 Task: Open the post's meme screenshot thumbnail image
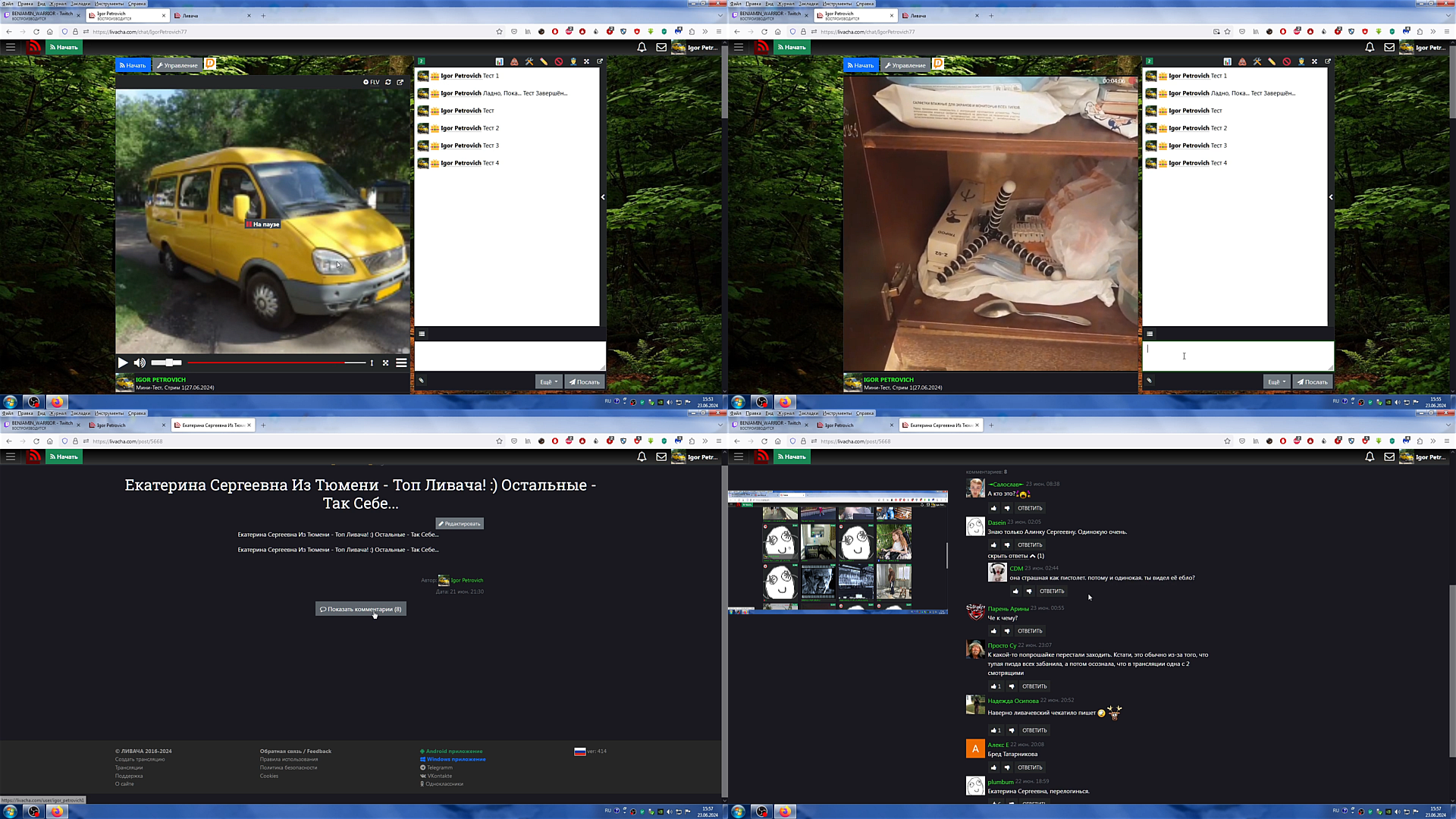837,552
